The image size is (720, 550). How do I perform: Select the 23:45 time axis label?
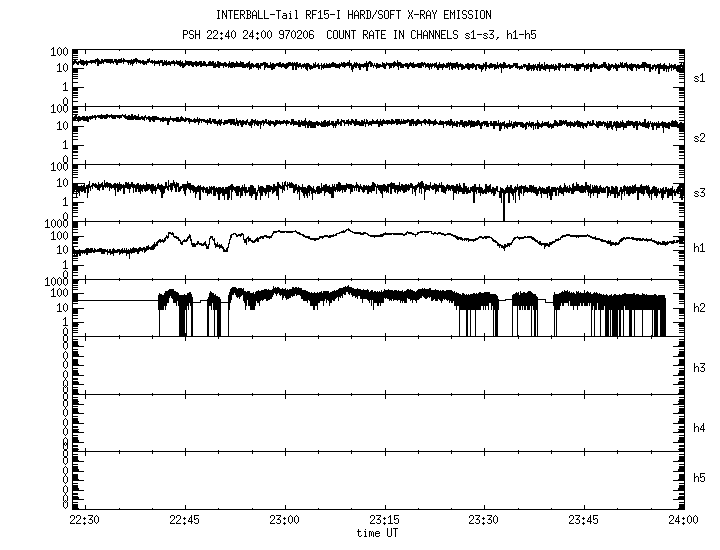pyautogui.click(x=584, y=520)
